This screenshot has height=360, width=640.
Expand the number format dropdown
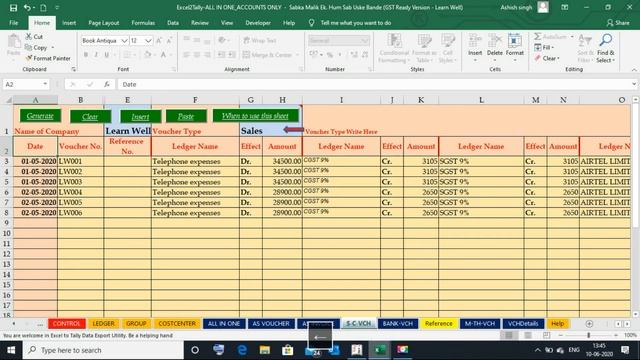point(364,40)
